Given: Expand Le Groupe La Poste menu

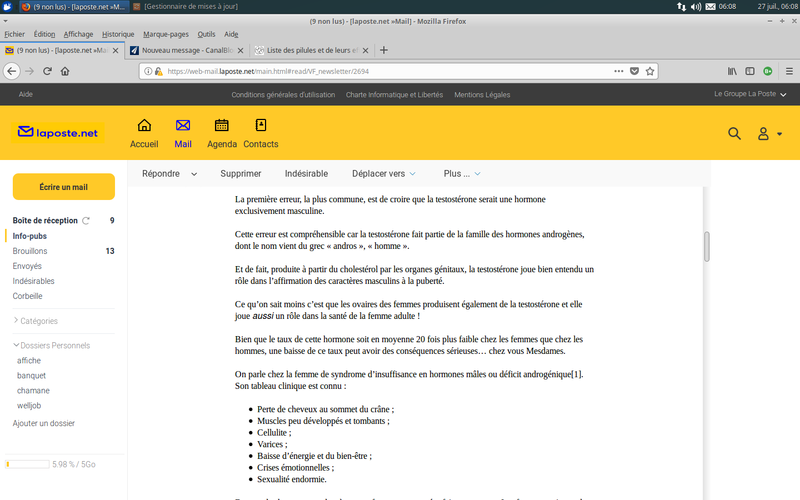Looking at the screenshot, I should tap(750, 94).
